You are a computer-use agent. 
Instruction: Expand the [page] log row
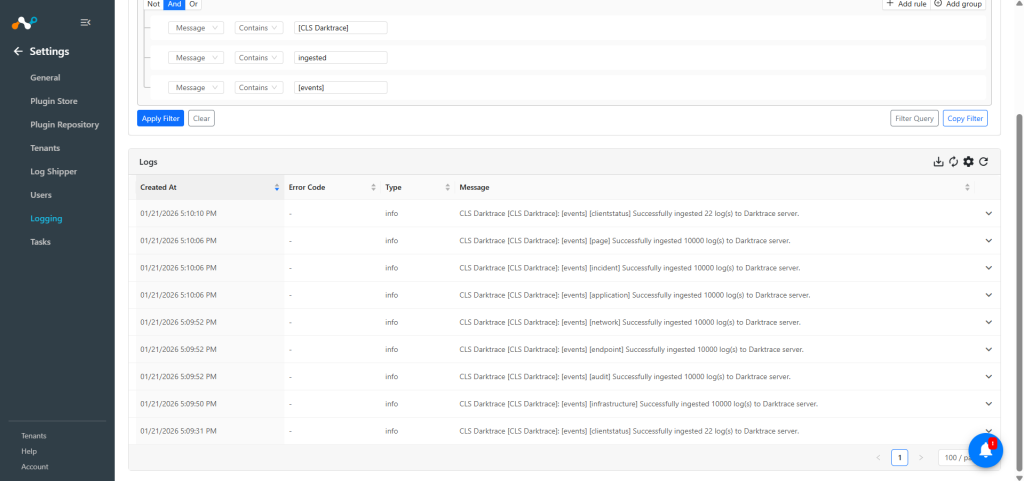click(x=988, y=241)
